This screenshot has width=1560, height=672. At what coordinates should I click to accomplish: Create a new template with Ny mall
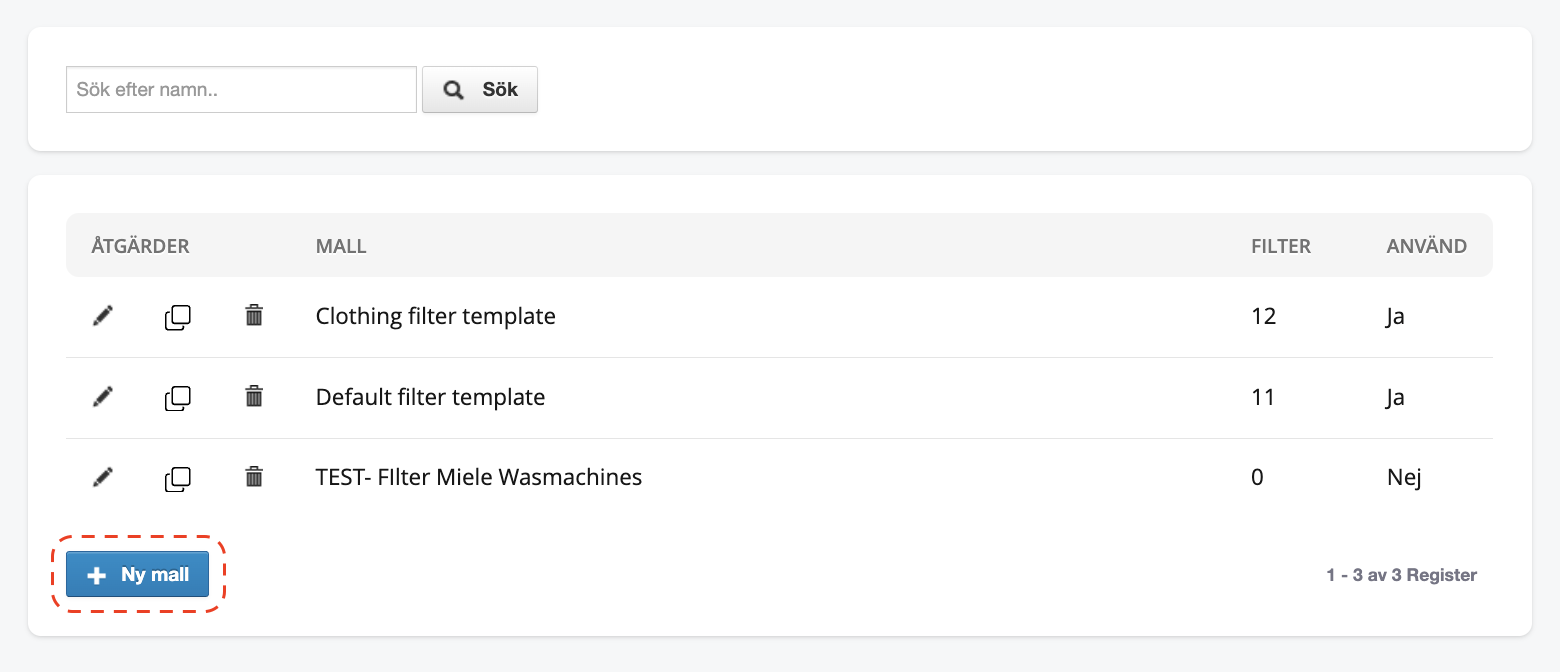[x=138, y=574]
